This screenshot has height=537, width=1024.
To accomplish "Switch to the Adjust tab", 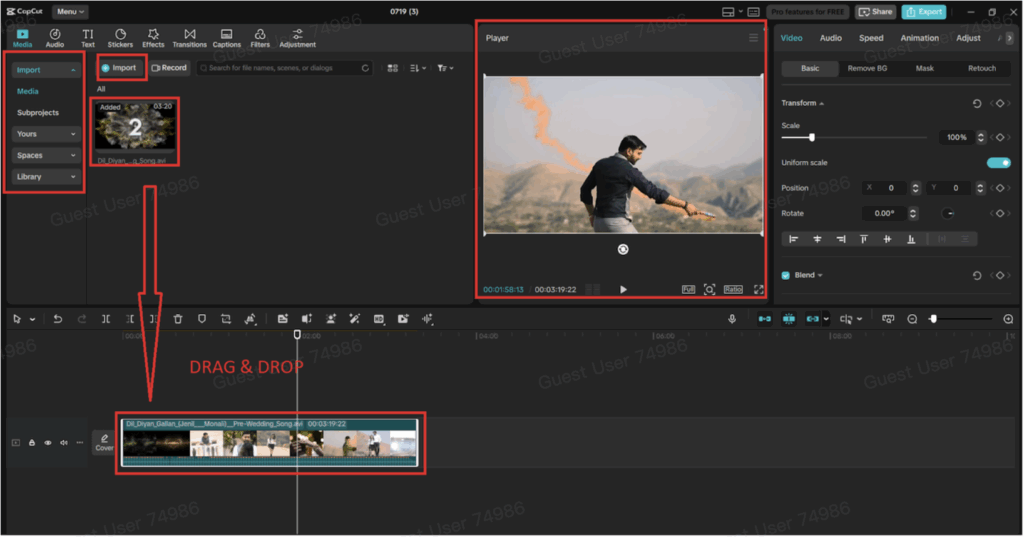I will point(968,38).
